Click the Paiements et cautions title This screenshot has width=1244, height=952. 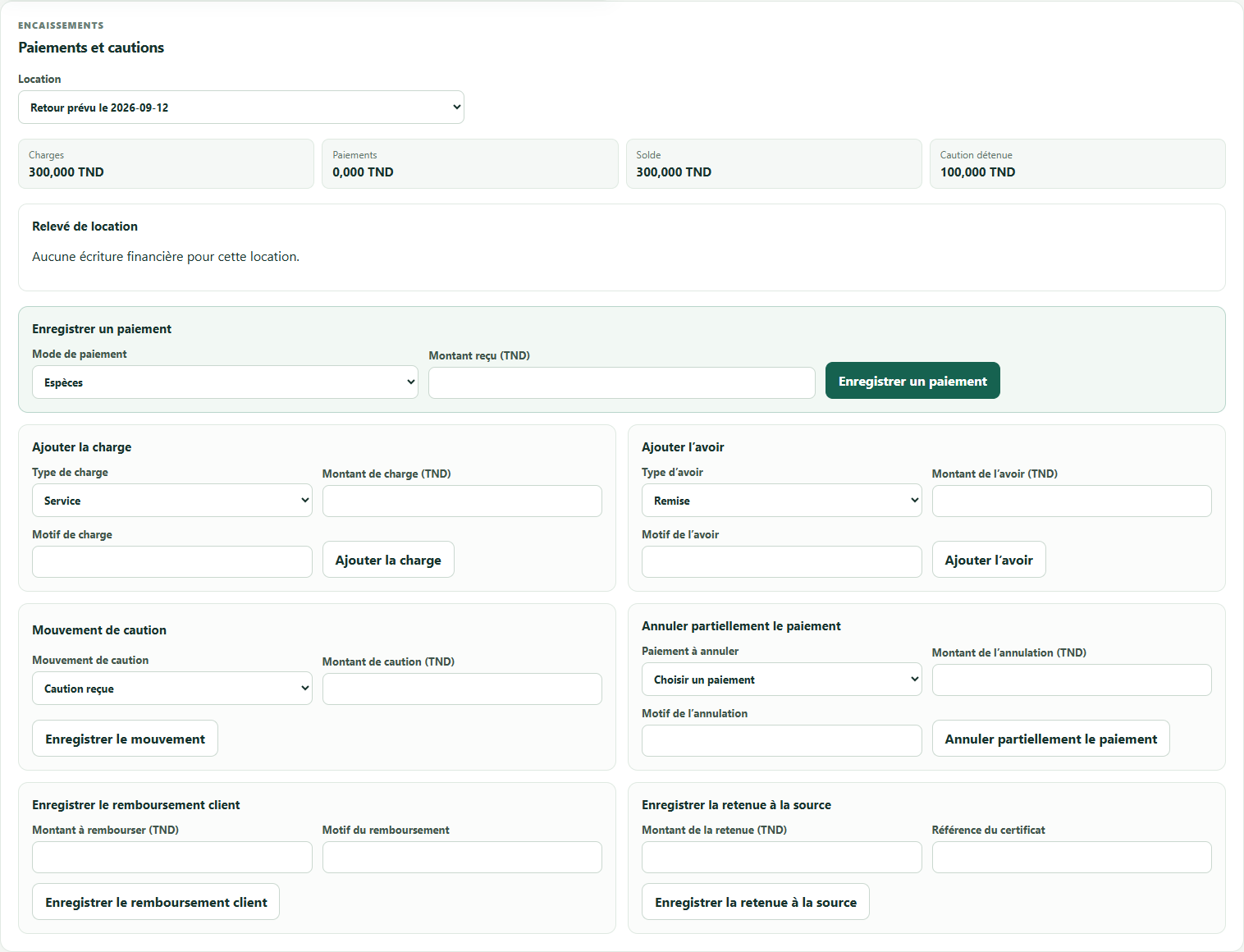click(x=91, y=48)
